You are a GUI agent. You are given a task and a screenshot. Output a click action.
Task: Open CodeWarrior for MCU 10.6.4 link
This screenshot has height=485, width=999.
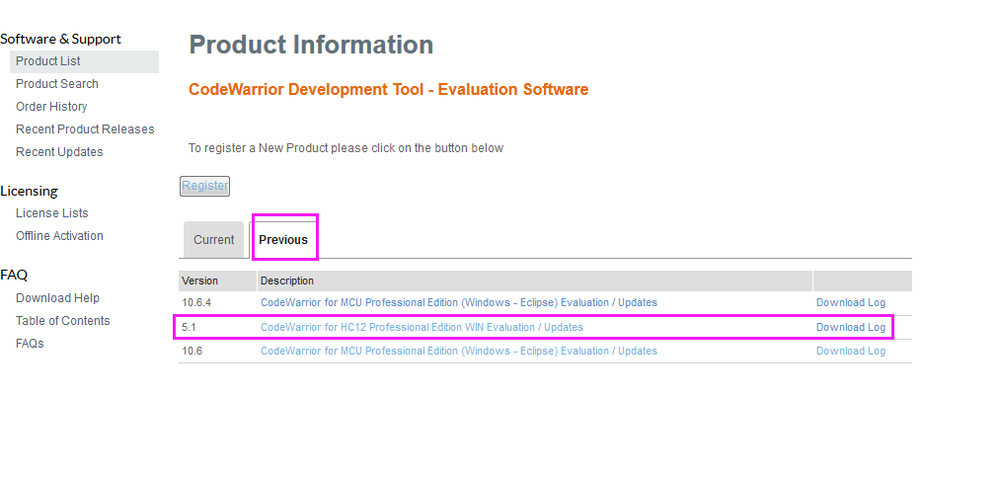[x=459, y=303]
